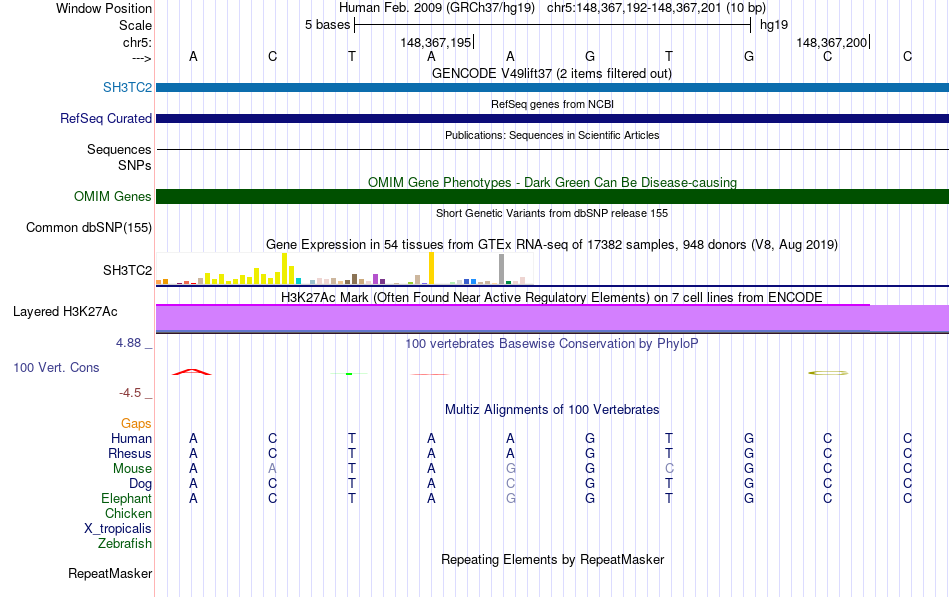Click the H3K27Ac Mark track title
The height and width of the screenshot is (597, 950).
[x=551, y=298]
